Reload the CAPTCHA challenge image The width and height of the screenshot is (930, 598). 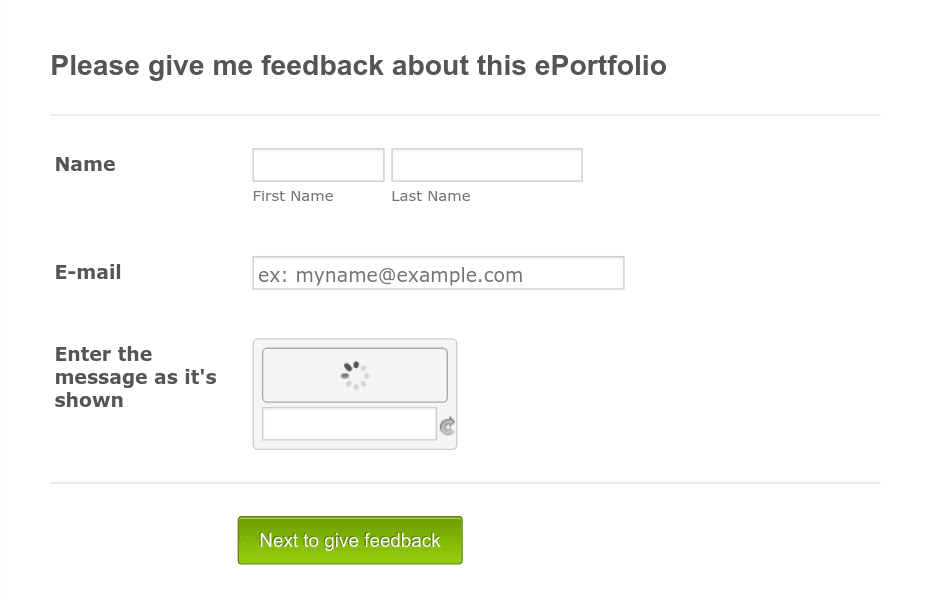tap(447, 426)
